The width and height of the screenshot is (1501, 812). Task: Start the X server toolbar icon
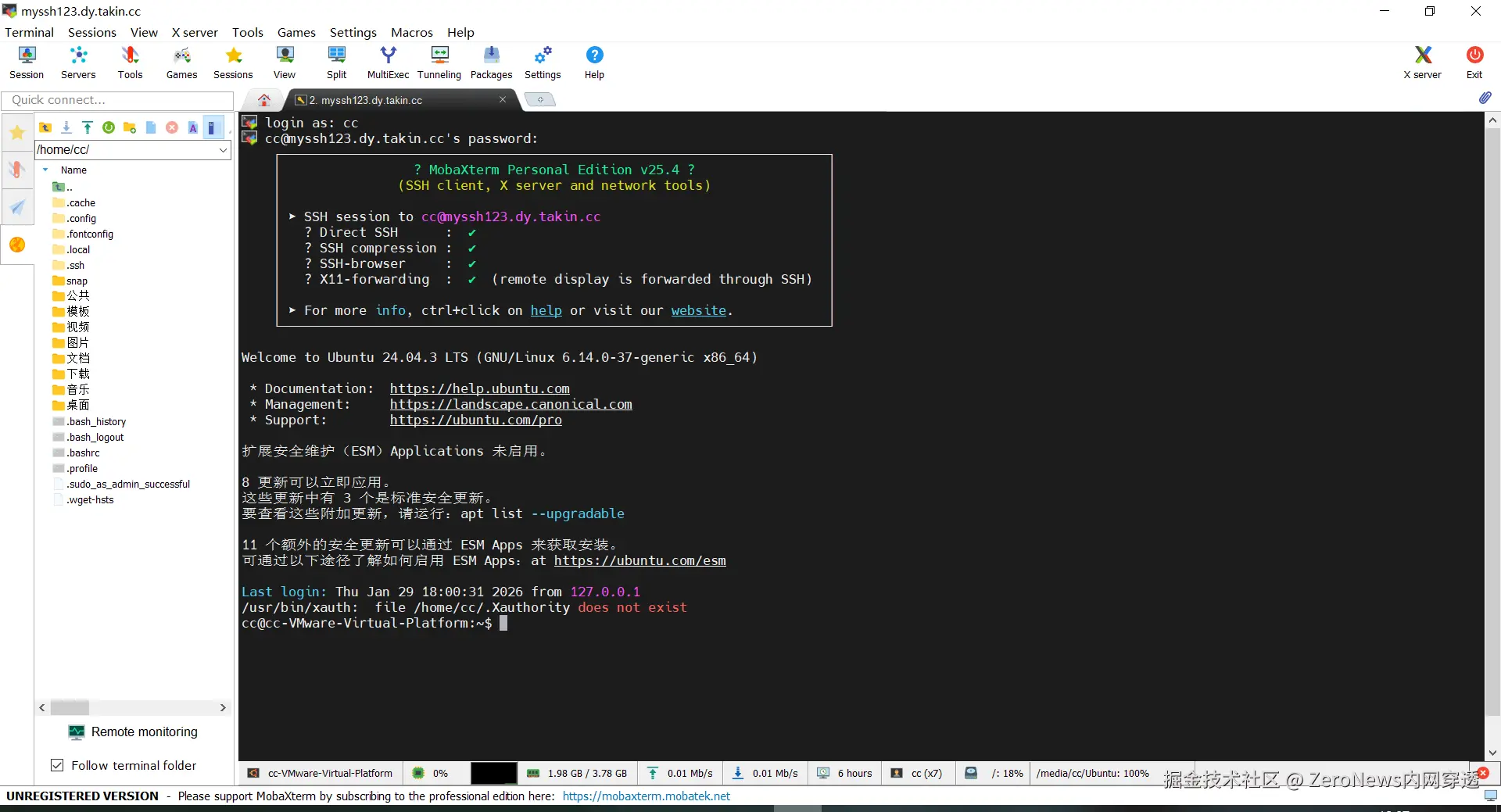click(x=1422, y=63)
